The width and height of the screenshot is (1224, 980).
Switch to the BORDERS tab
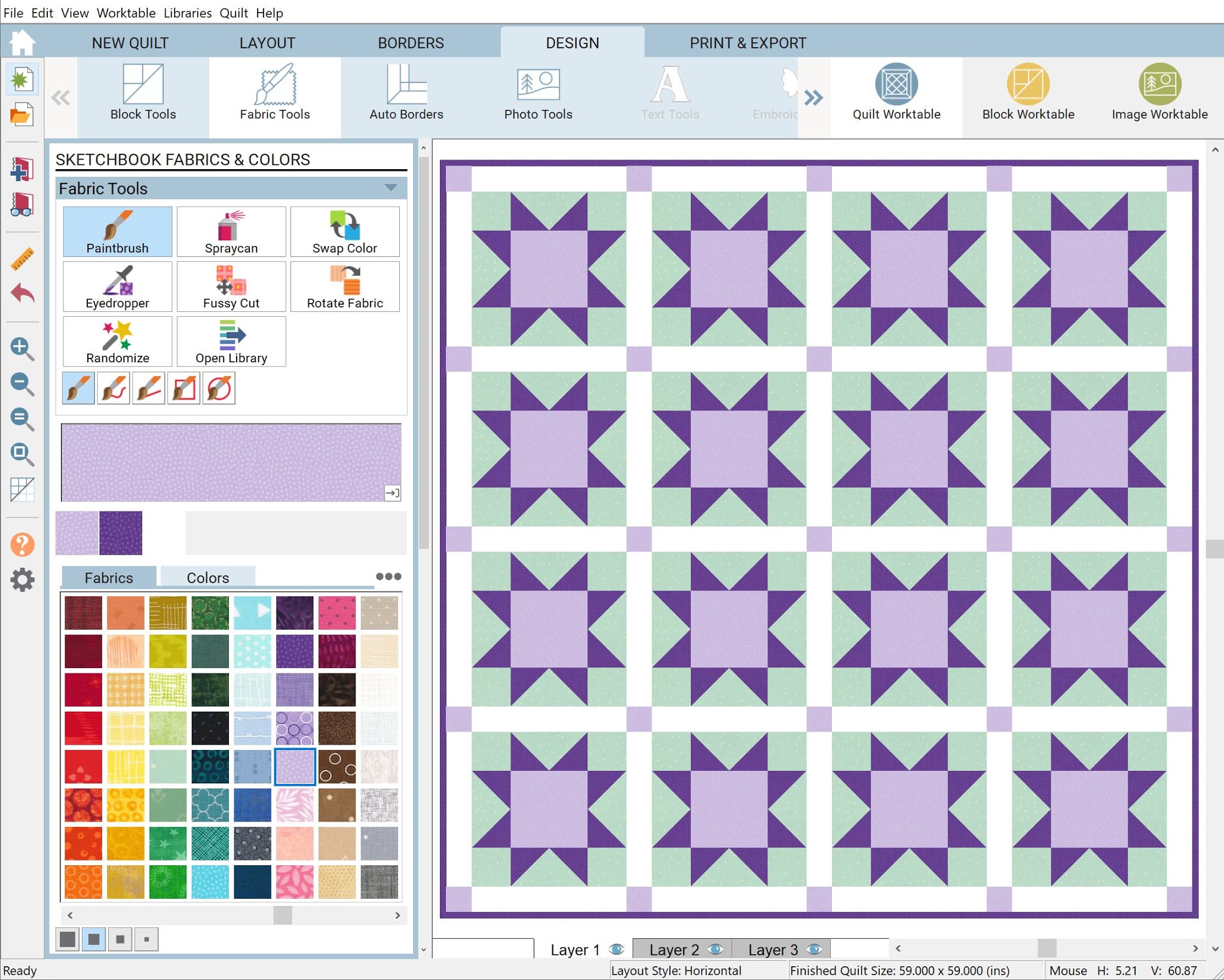411,42
